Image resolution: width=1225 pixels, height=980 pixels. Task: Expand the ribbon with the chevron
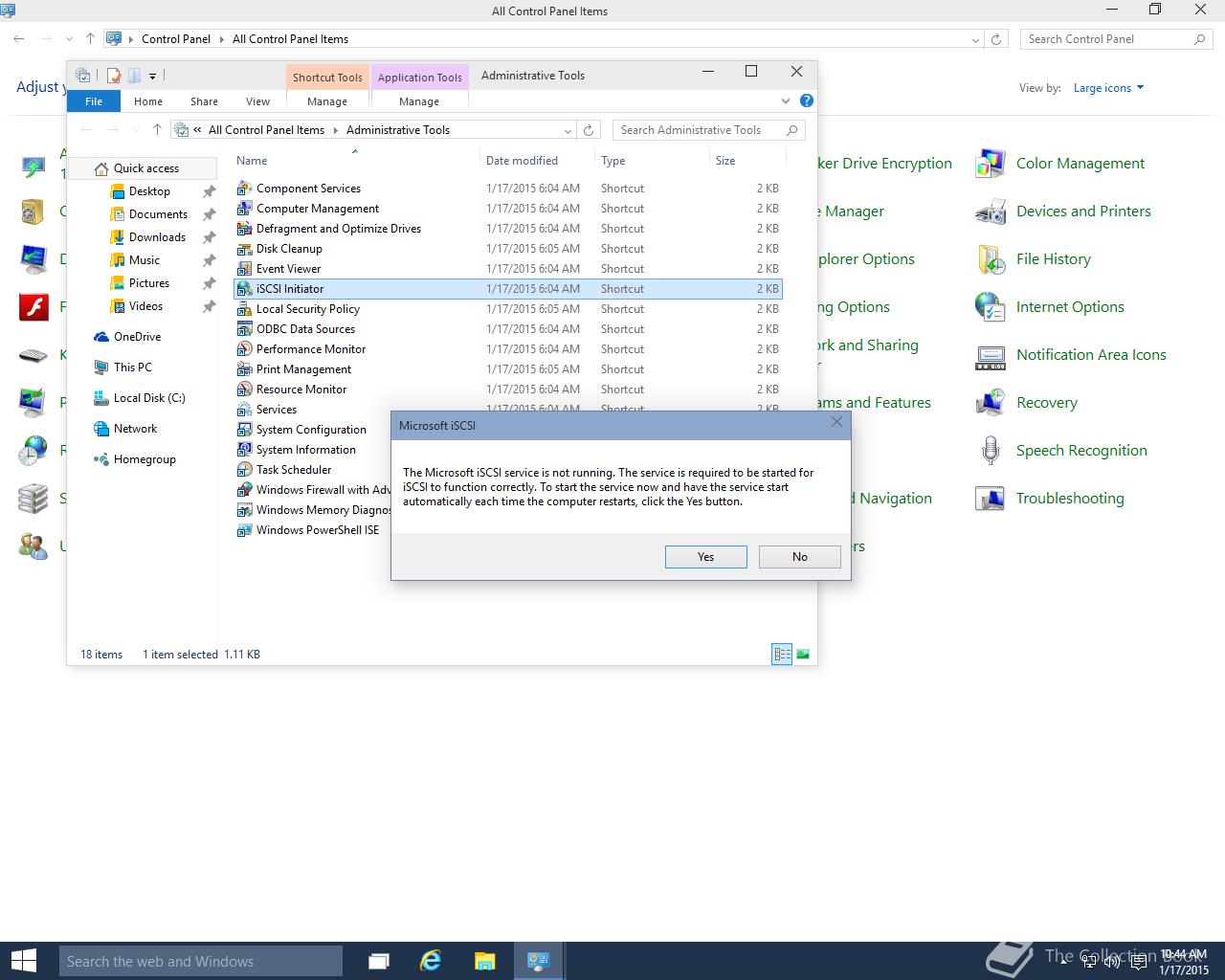click(786, 100)
